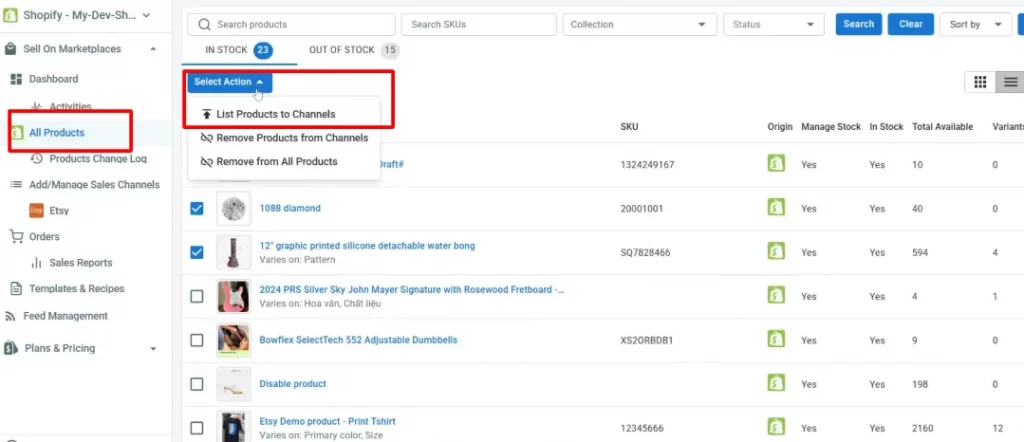The width and height of the screenshot is (1024, 442).
Task: Click the Activities pulse icon
Action: click(x=37, y=106)
